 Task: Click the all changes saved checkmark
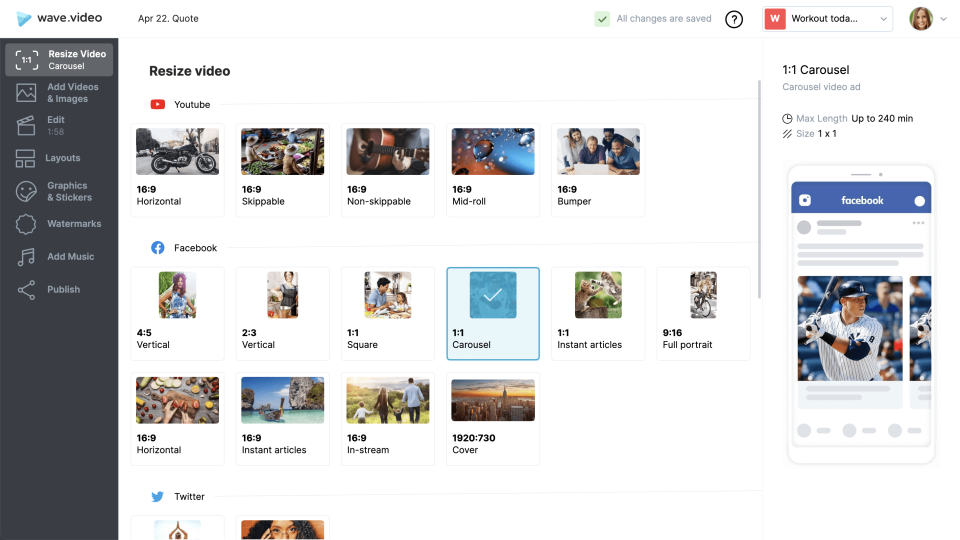602,19
